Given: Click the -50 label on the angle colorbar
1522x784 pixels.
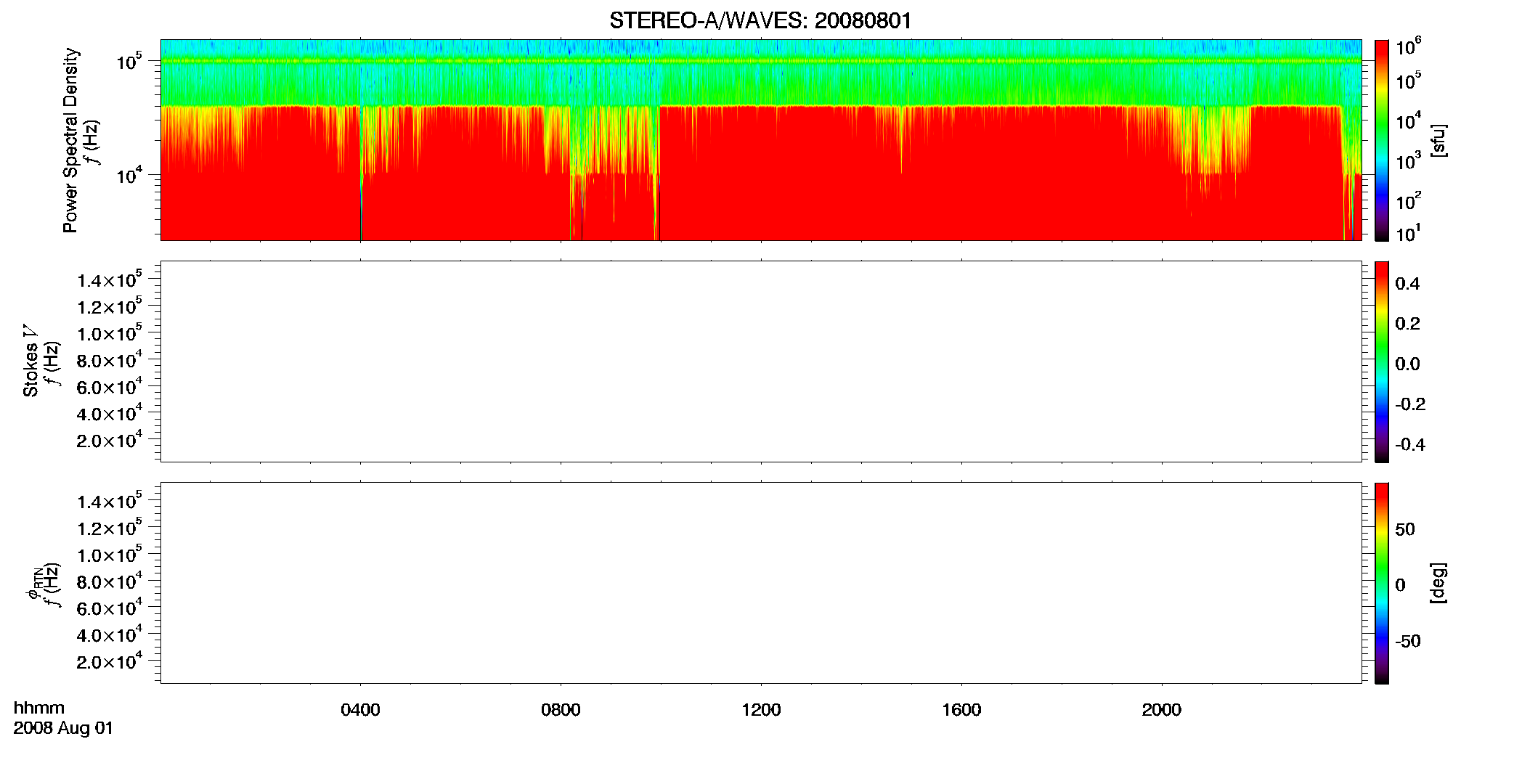Looking at the screenshot, I should coord(1408,641).
